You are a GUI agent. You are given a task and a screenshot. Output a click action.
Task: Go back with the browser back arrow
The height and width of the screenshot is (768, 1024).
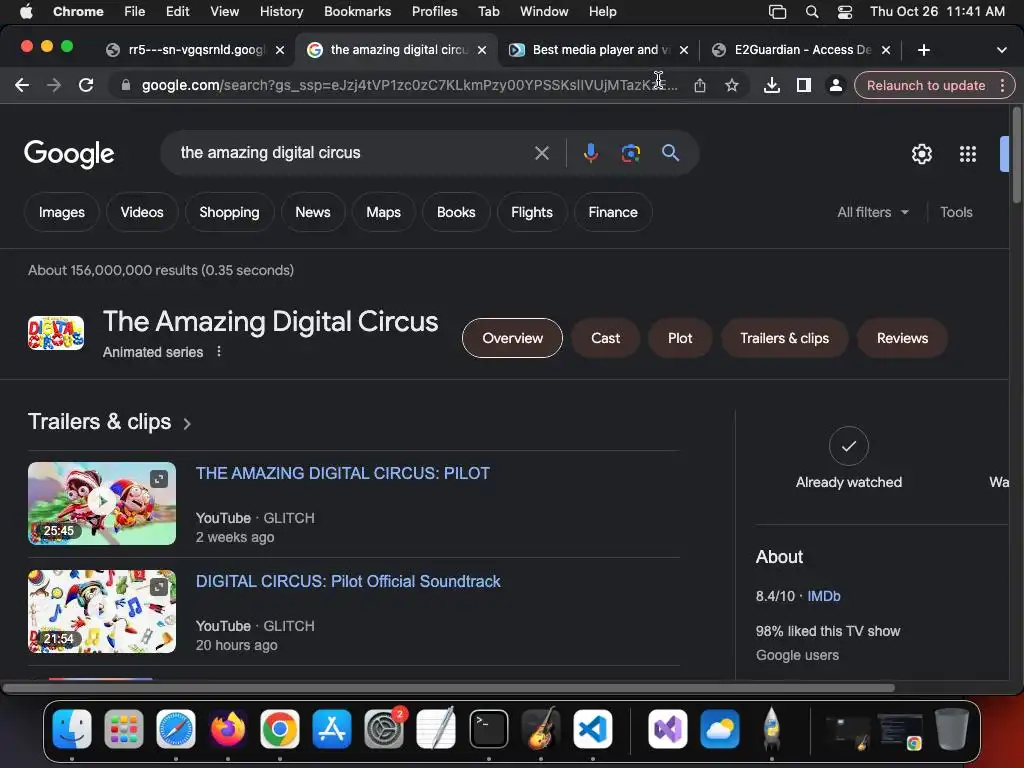[22, 86]
